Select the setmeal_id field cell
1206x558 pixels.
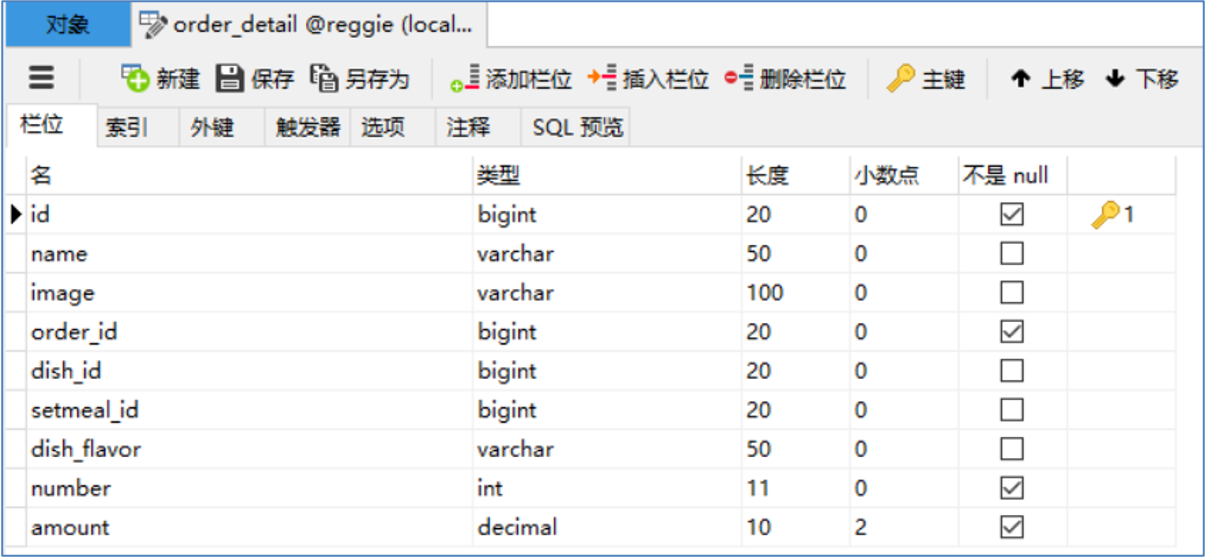click(x=249, y=409)
